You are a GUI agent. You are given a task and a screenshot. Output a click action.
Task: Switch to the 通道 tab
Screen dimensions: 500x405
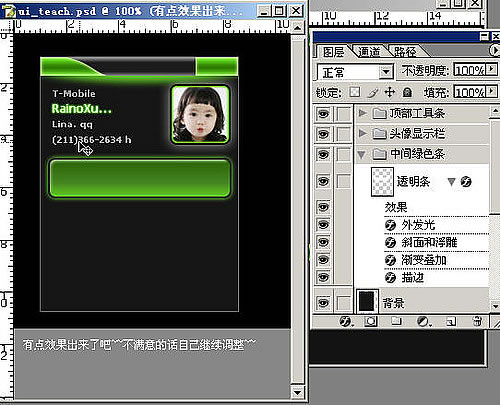tap(369, 52)
